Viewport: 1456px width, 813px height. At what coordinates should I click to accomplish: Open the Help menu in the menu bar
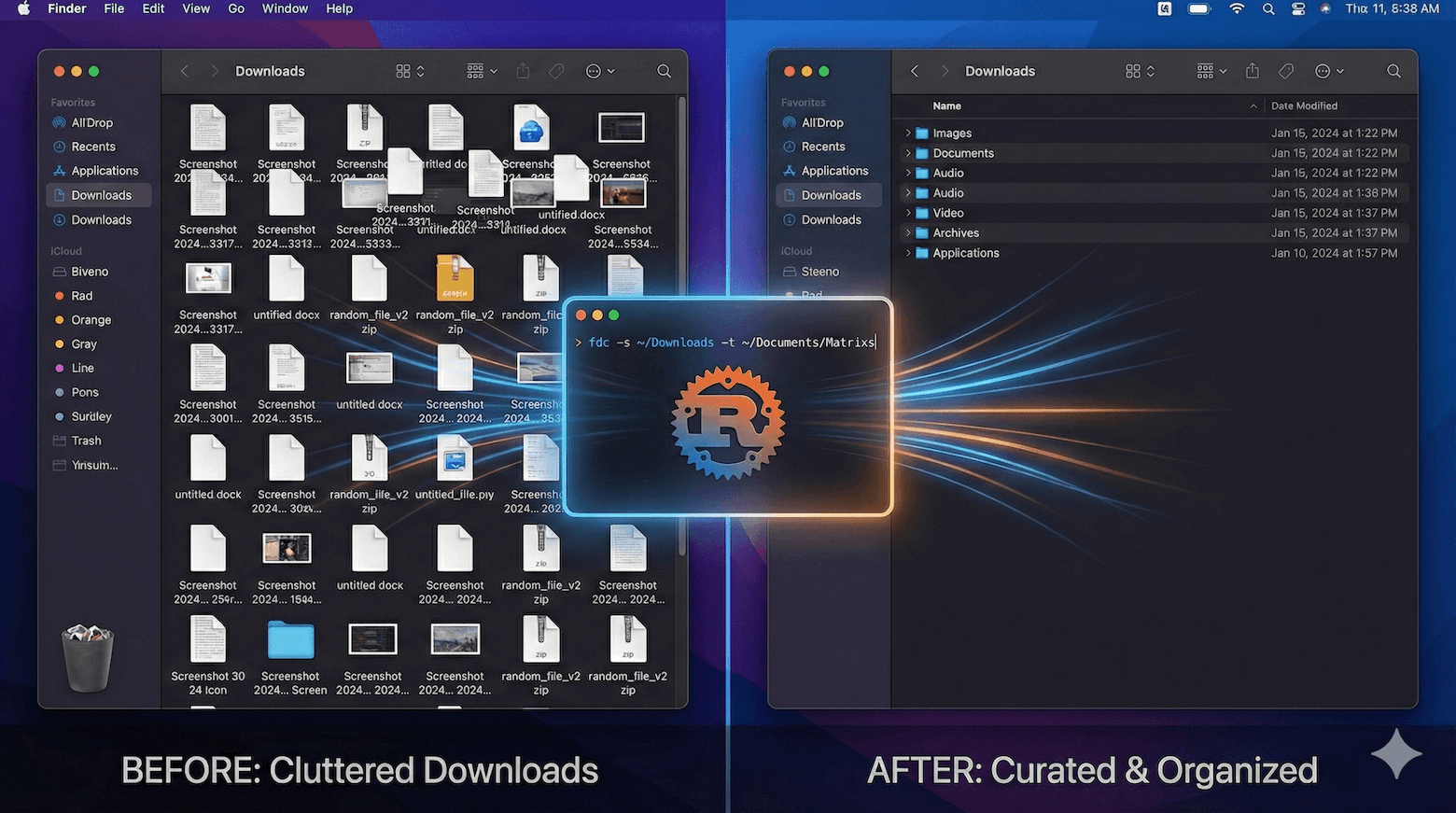pos(339,8)
